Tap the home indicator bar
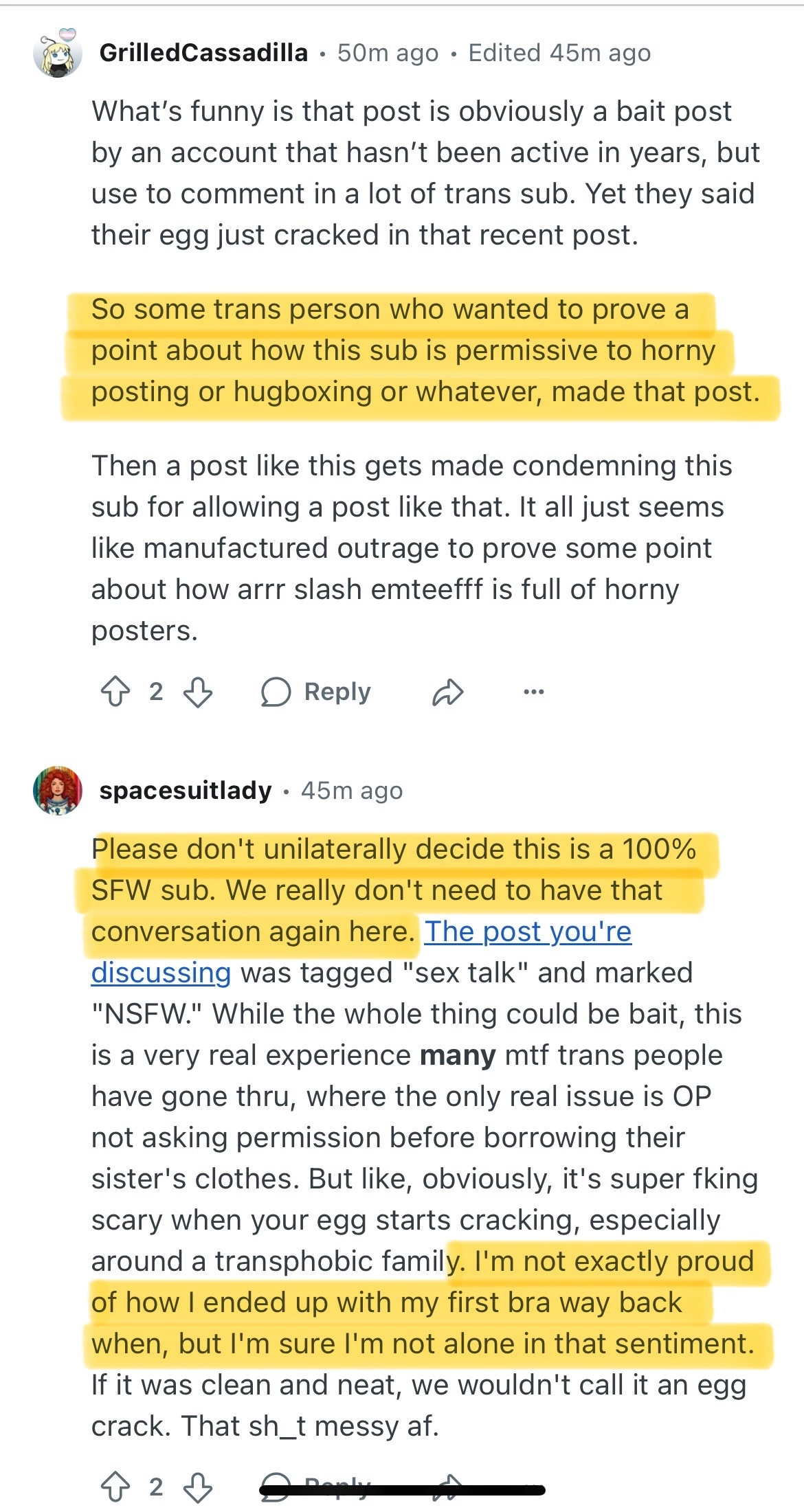 point(402,1491)
